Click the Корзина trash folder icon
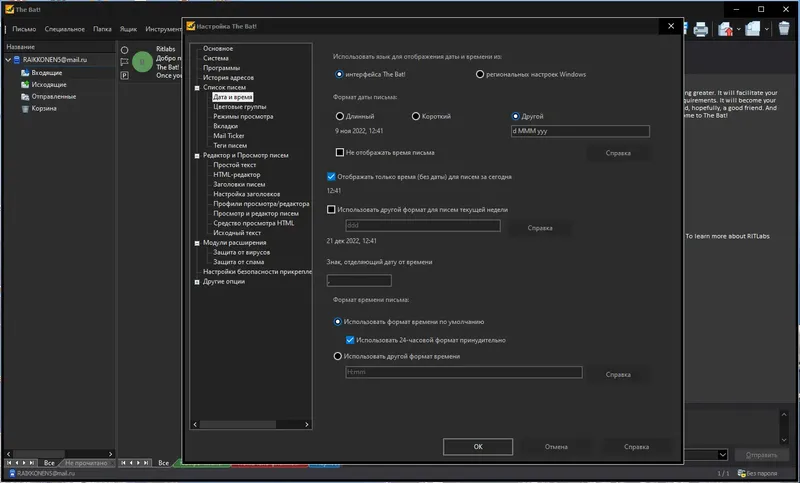The image size is (800, 483). pos(25,108)
